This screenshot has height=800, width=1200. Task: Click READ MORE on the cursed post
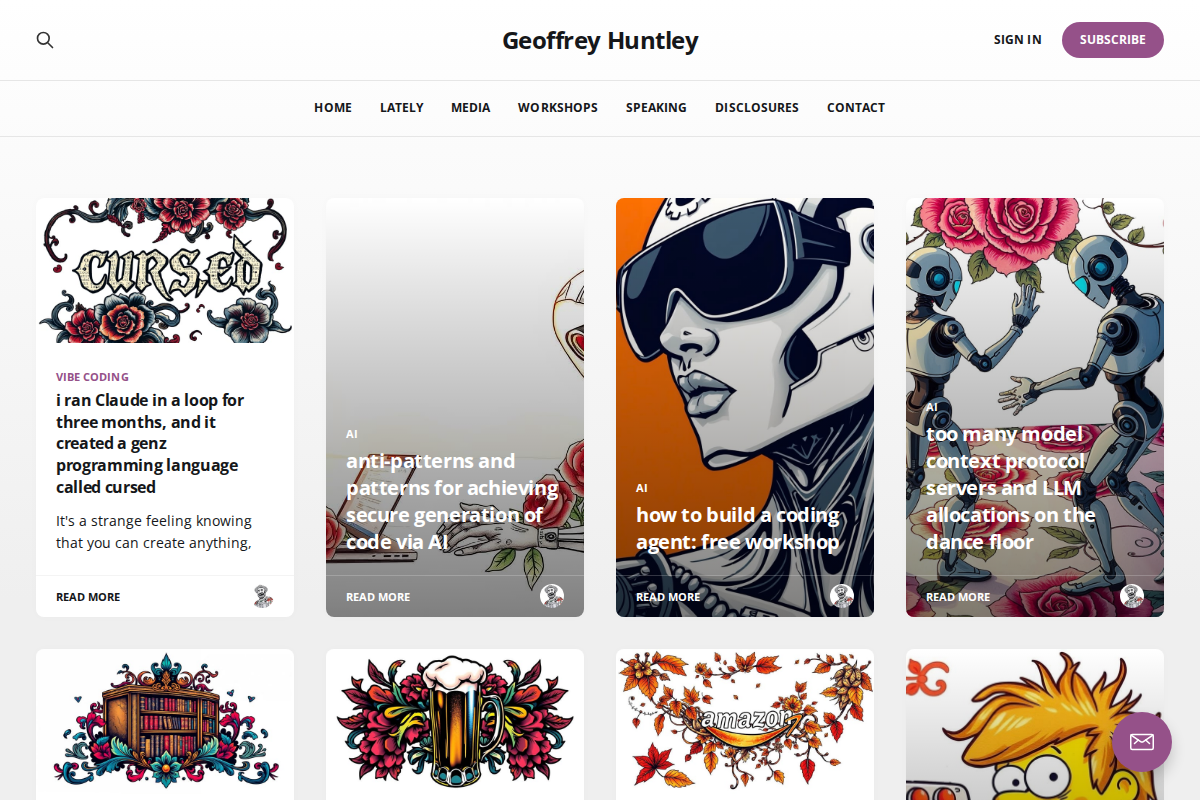88,597
